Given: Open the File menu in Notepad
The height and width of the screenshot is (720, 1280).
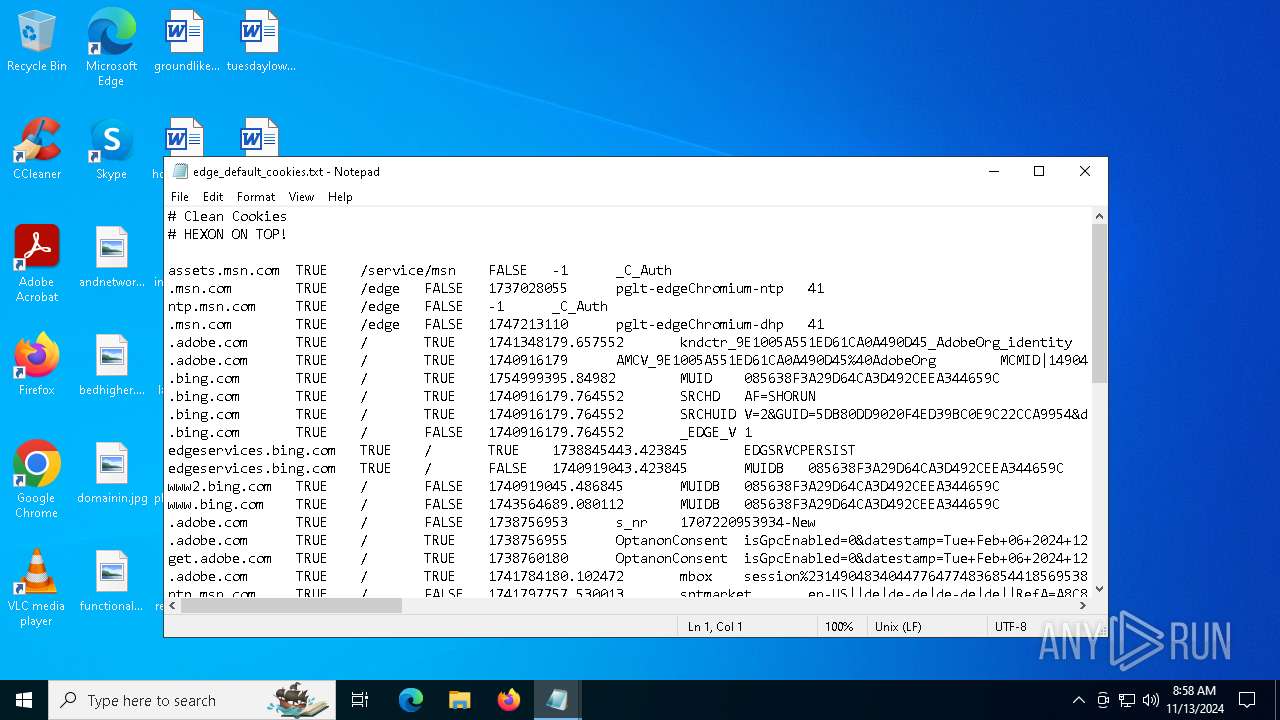Looking at the screenshot, I should [180, 197].
